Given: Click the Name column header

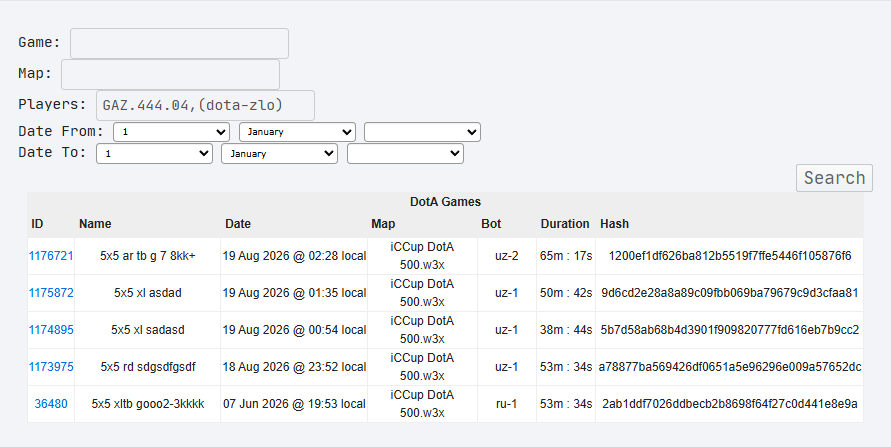Looking at the screenshot, I should [95, 224].
